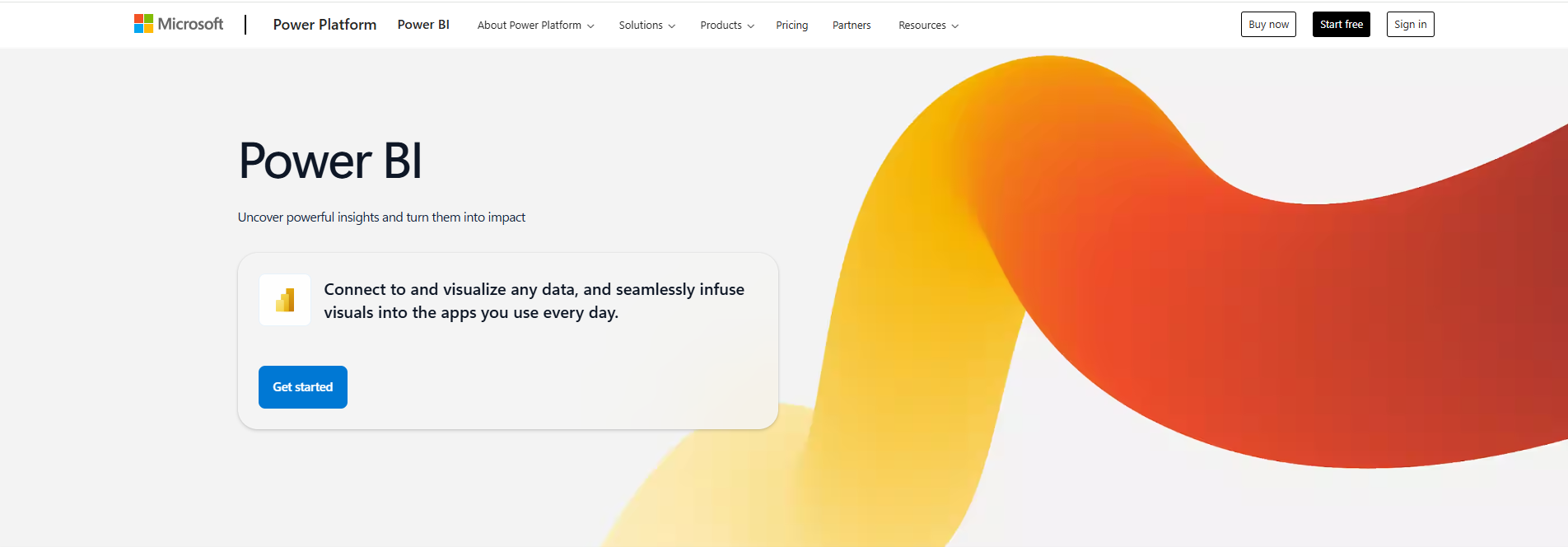Go to the Power BI nav link
The width and height of the screenshot is (1568, 547).
pos(423,25)
